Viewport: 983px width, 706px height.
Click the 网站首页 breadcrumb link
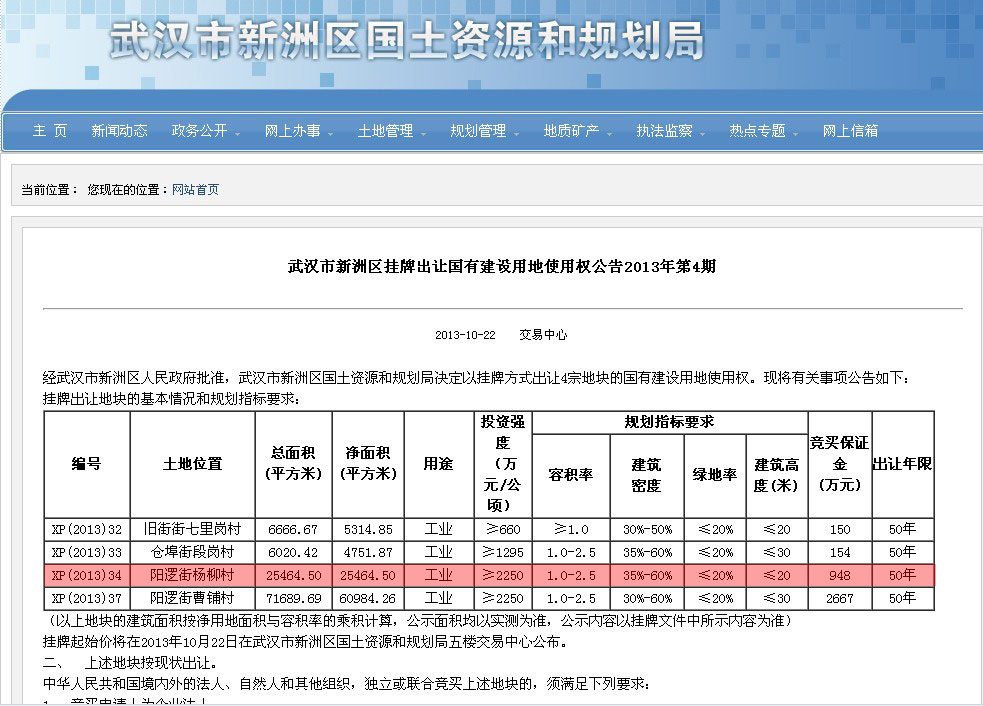(x=195, y=190)
